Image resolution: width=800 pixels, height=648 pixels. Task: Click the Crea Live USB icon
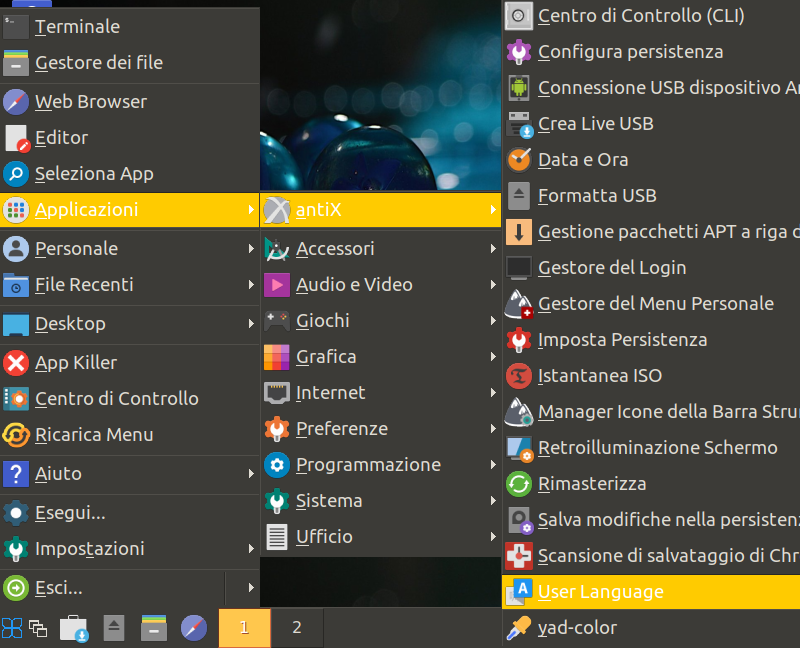point(519,124)
